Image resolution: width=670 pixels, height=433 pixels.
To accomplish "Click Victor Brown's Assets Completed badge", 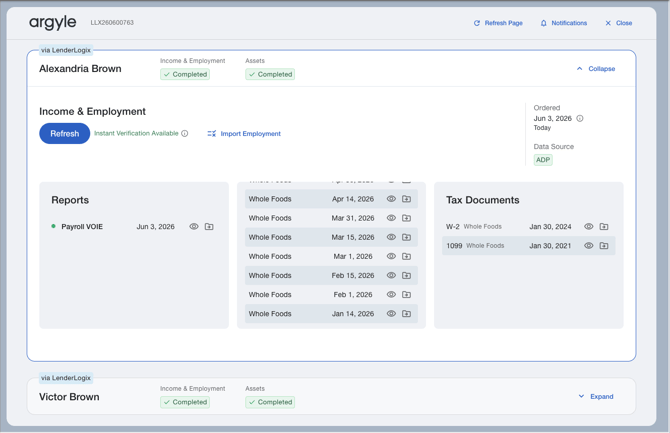I will (x=270, y=402).
